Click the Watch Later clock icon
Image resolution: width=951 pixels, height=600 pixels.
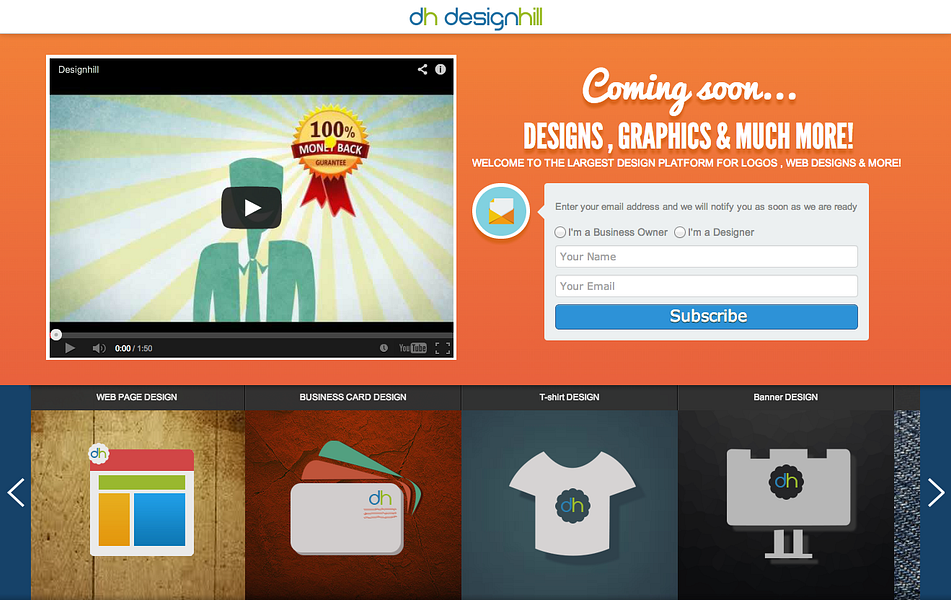click(383, 348)
